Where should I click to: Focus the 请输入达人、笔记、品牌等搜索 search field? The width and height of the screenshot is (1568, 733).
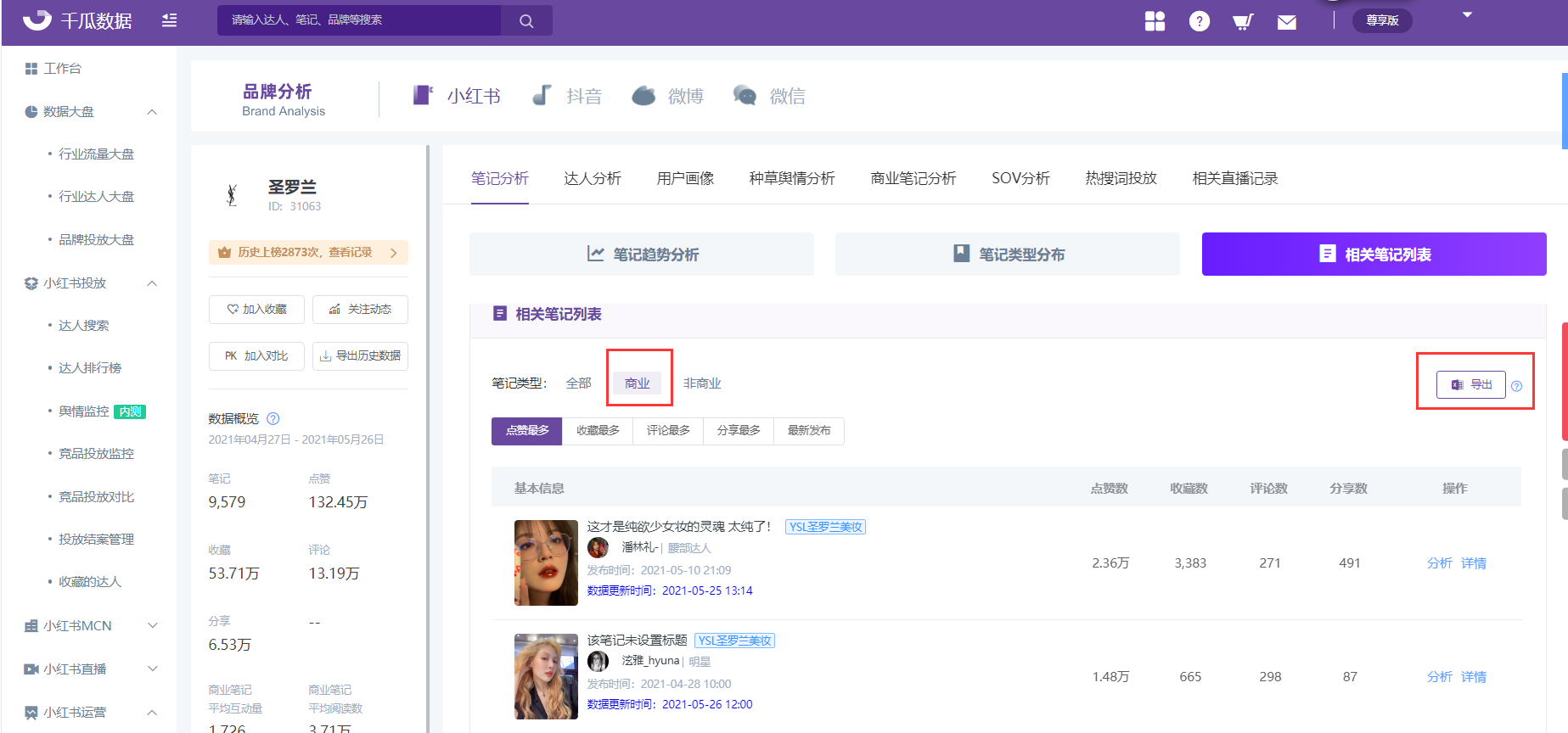click(x=359, y=20)
